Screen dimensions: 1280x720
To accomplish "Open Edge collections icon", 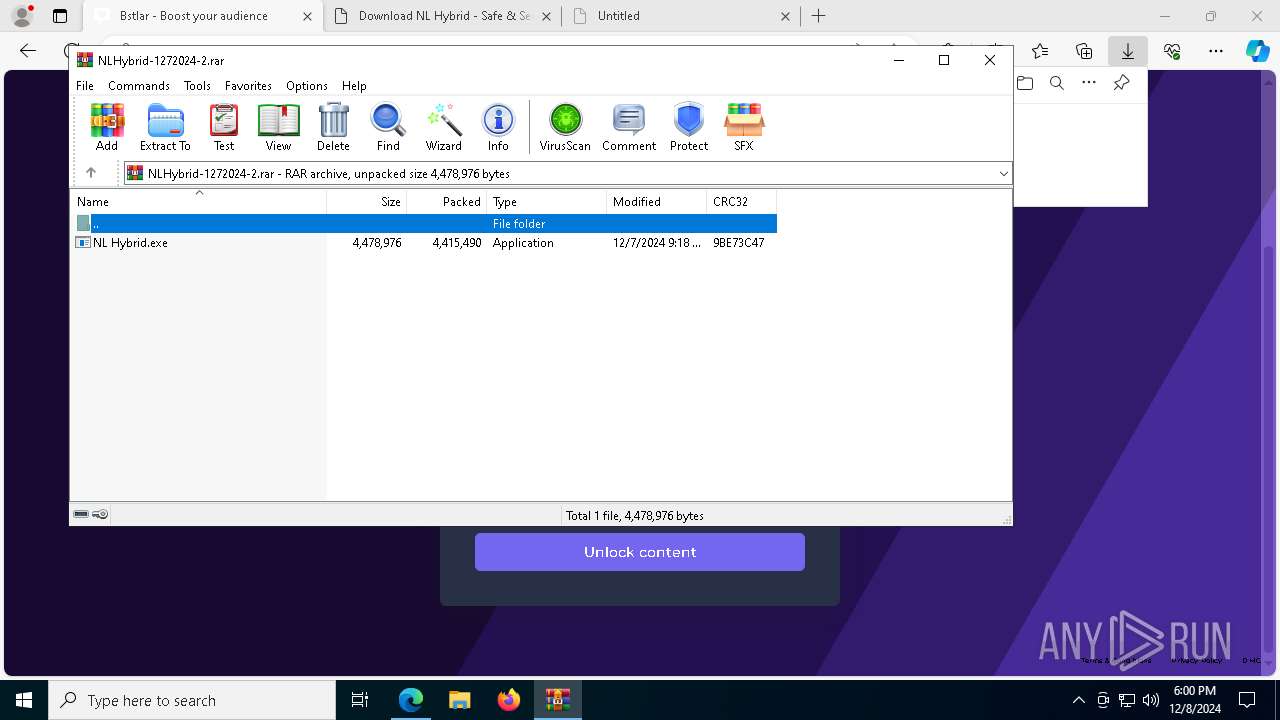I will [1084, 51].
